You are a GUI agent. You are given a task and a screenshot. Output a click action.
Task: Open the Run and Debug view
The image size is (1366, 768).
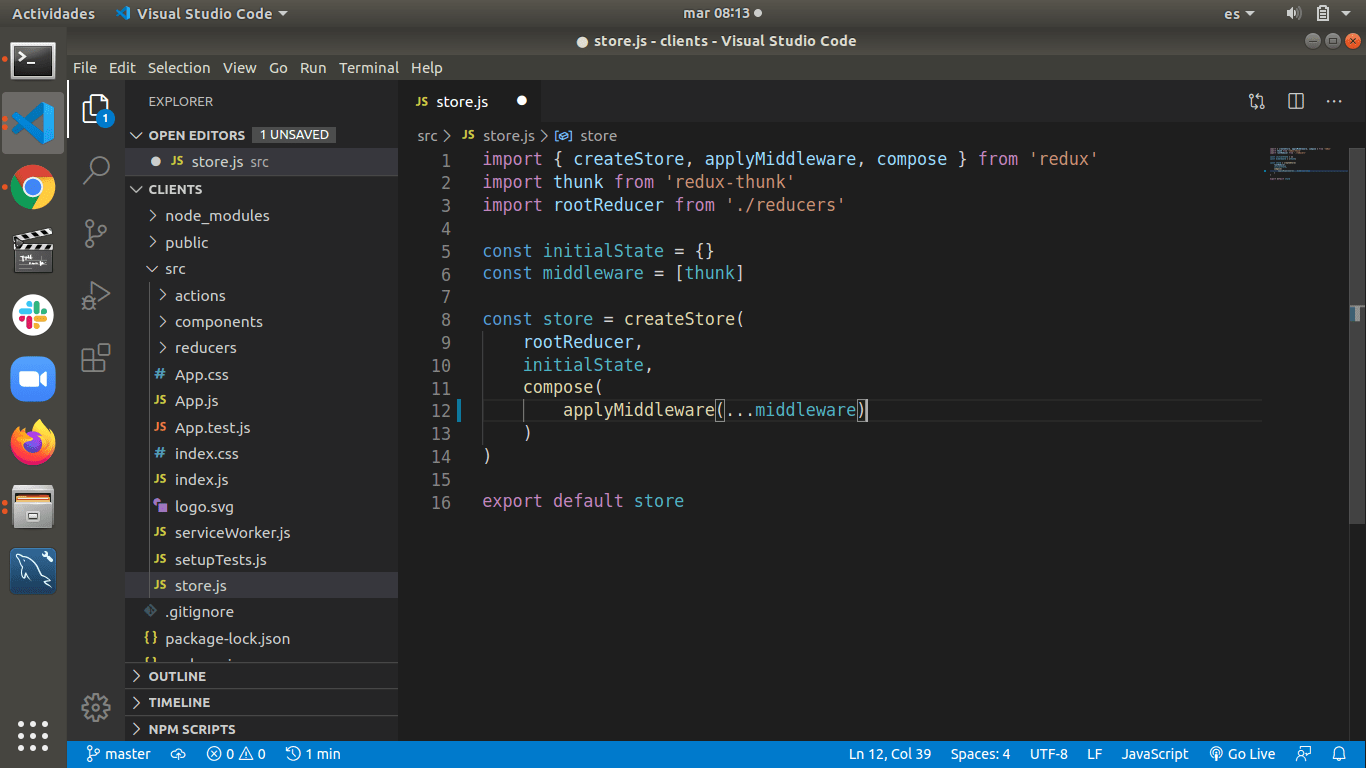pos(96,295)
